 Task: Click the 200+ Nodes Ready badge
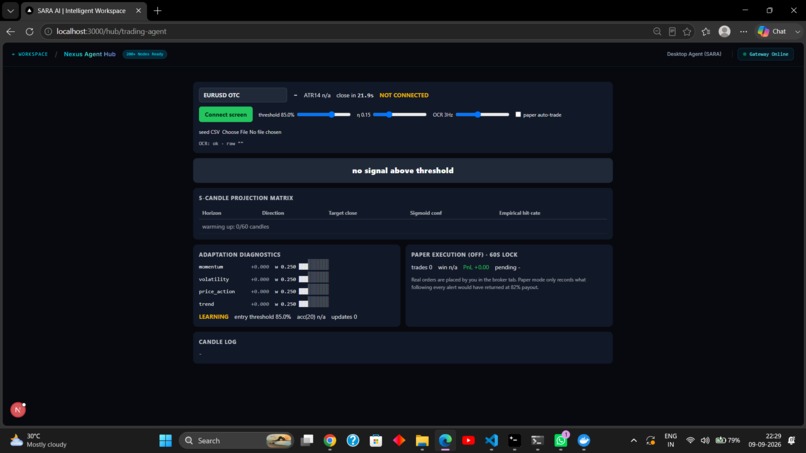(144, 53)
